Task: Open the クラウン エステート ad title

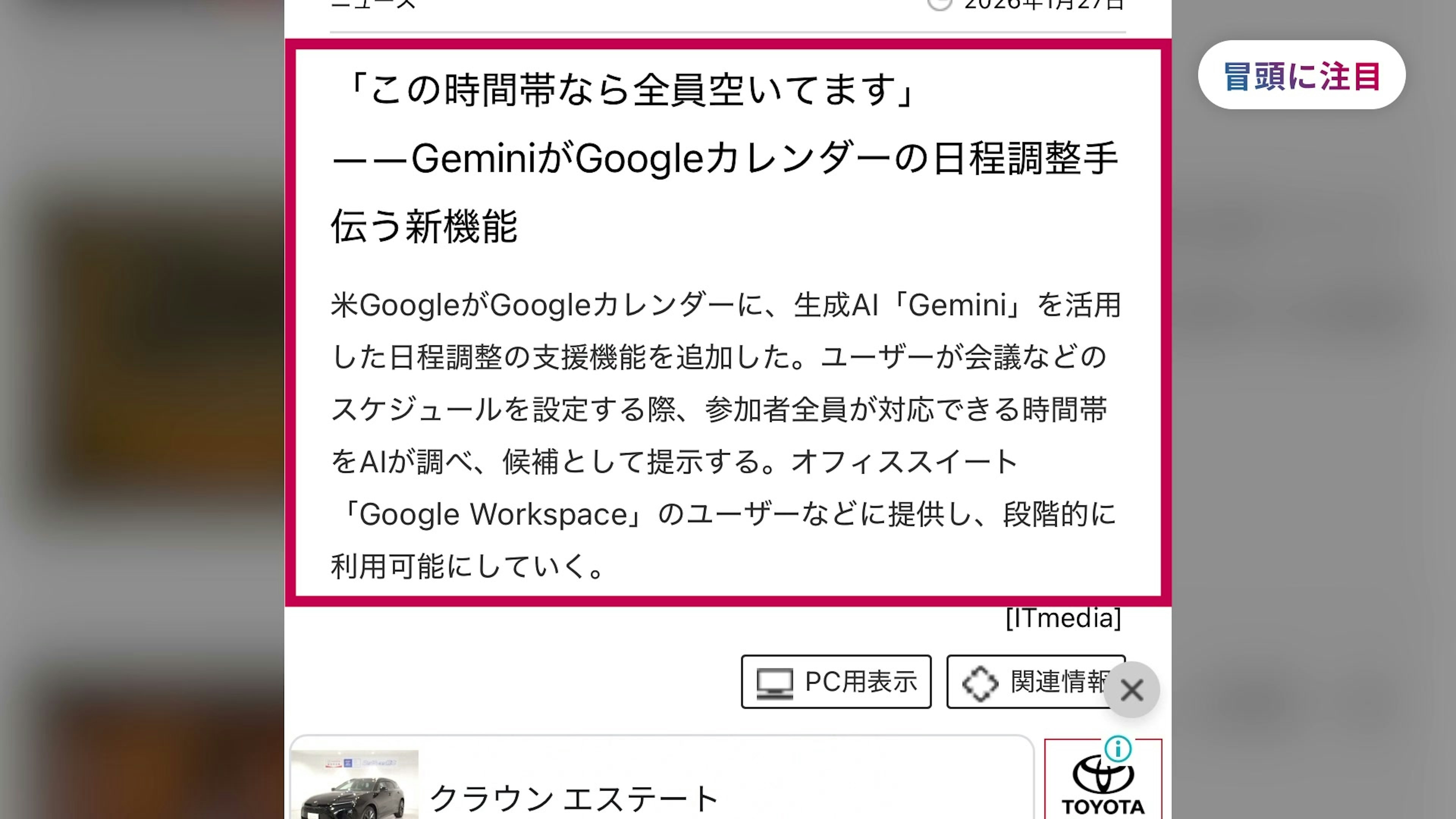Action: (574, 799)
